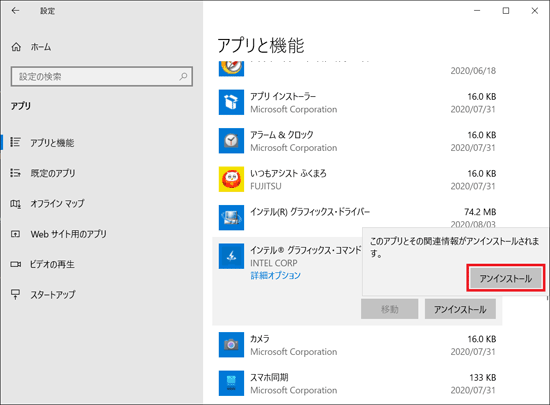Close the 設定 window
The width and height of the screenshot is (550, 405).
coord(535,11)
